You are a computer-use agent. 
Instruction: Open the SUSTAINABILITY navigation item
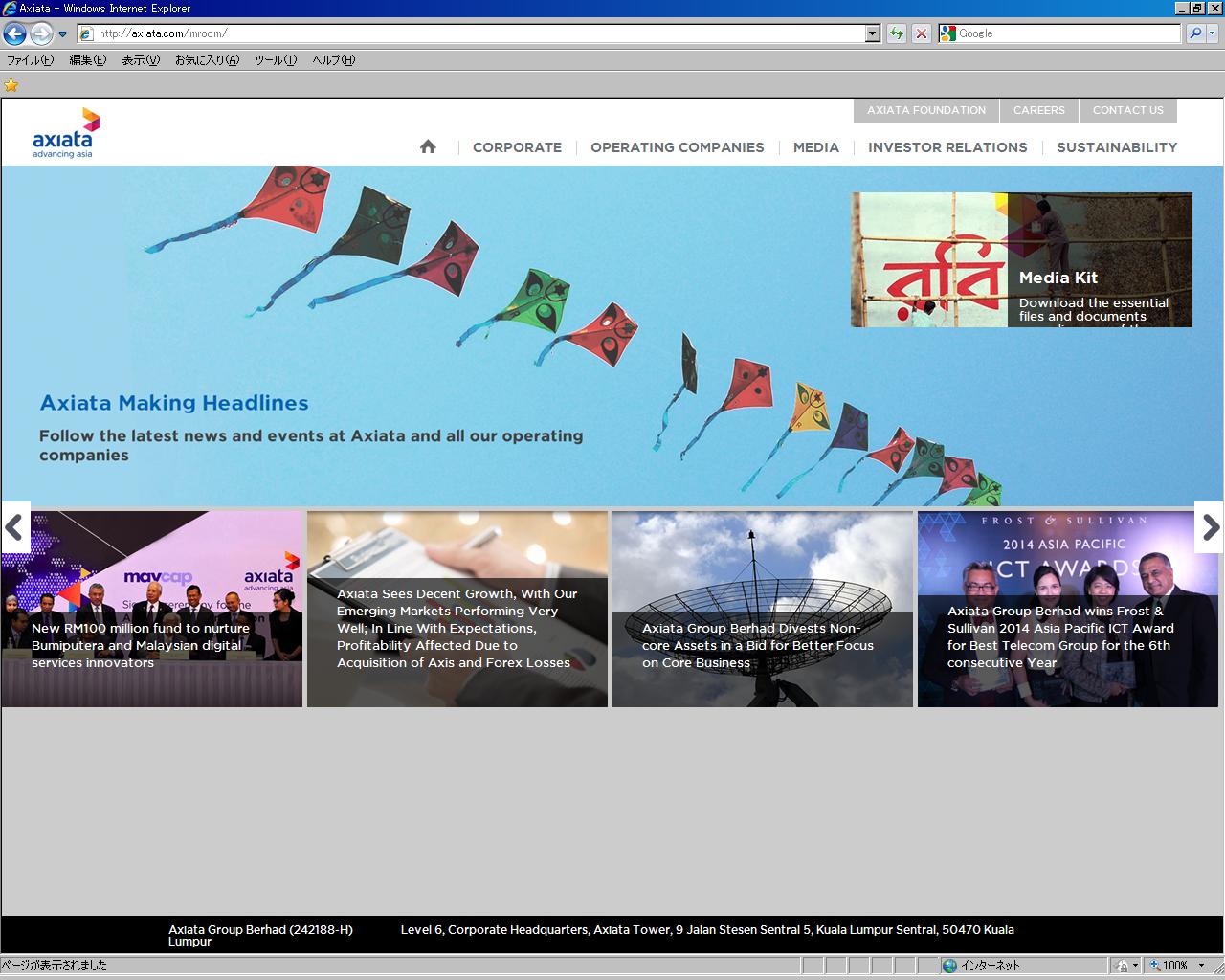[x=1117, y=147]
